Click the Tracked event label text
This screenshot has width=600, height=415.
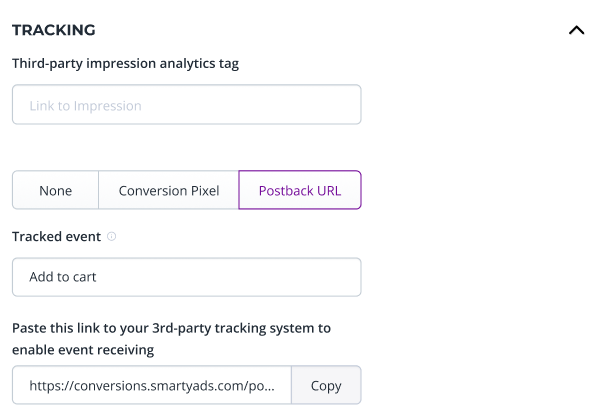pyautogui.click(x=56, y=237)
